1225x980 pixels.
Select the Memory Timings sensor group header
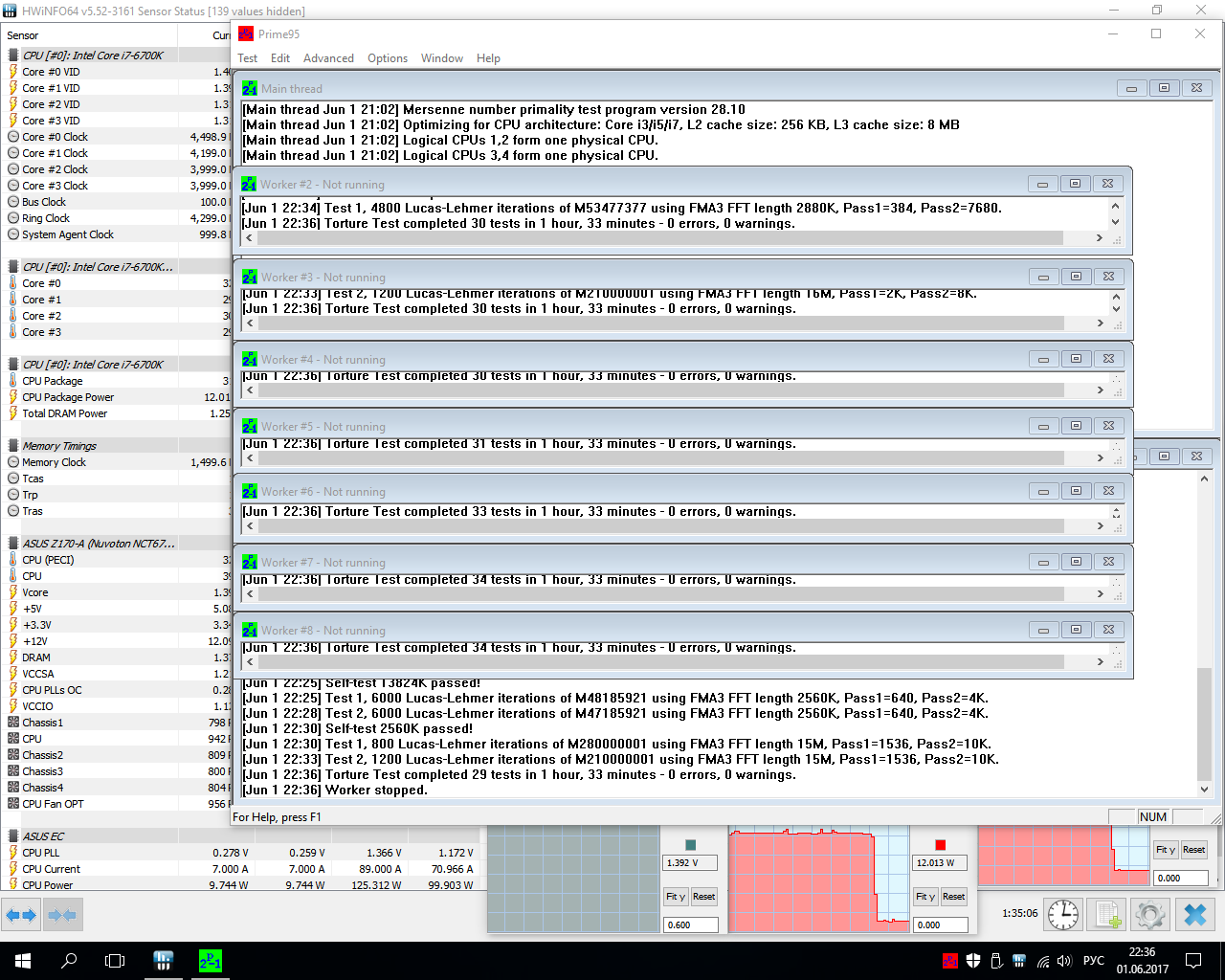pyautogui.click(x=117, y=446)
